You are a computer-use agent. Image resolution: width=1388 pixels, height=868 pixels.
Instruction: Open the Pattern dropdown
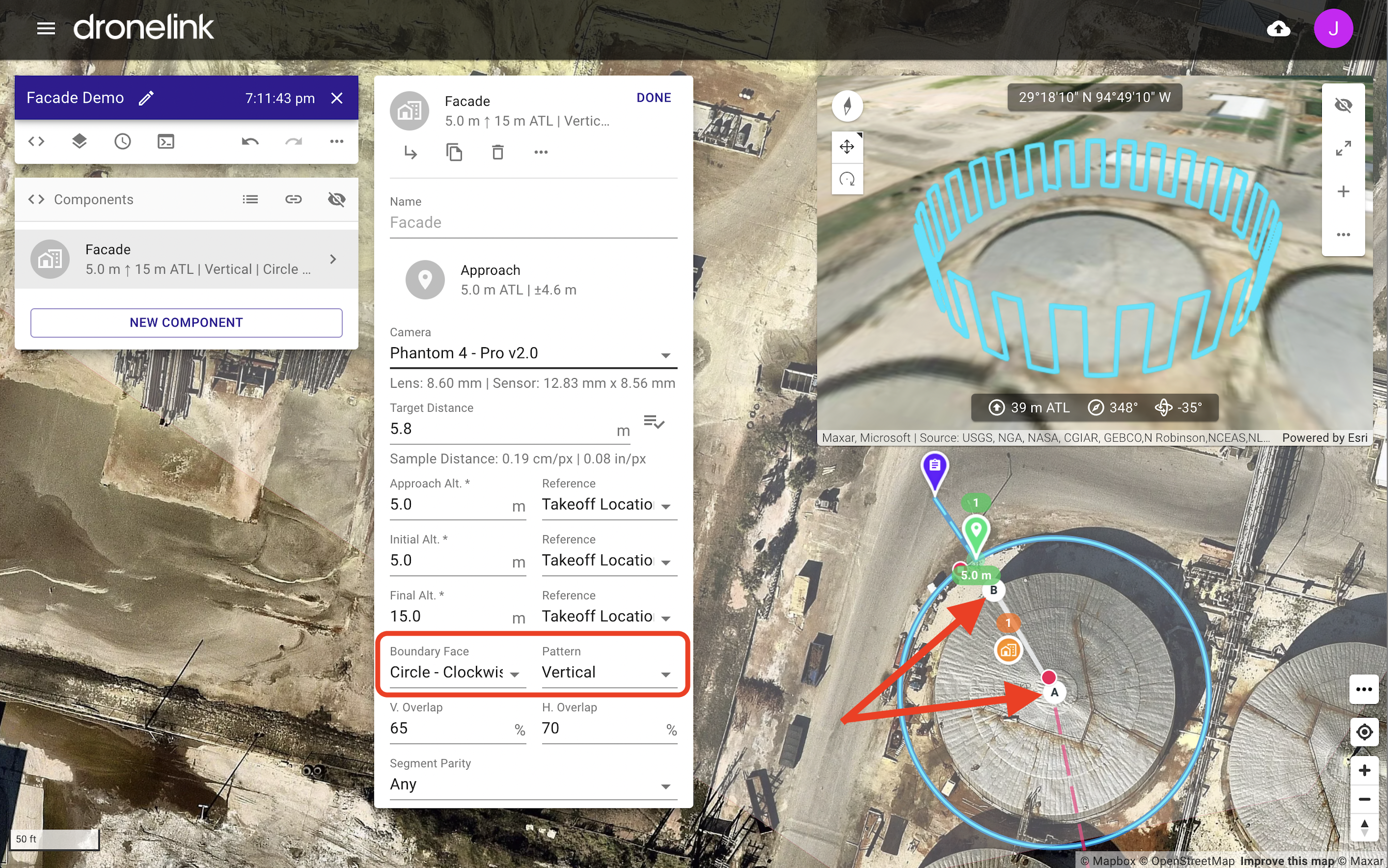pyautogui.click(x=609, y=672)
